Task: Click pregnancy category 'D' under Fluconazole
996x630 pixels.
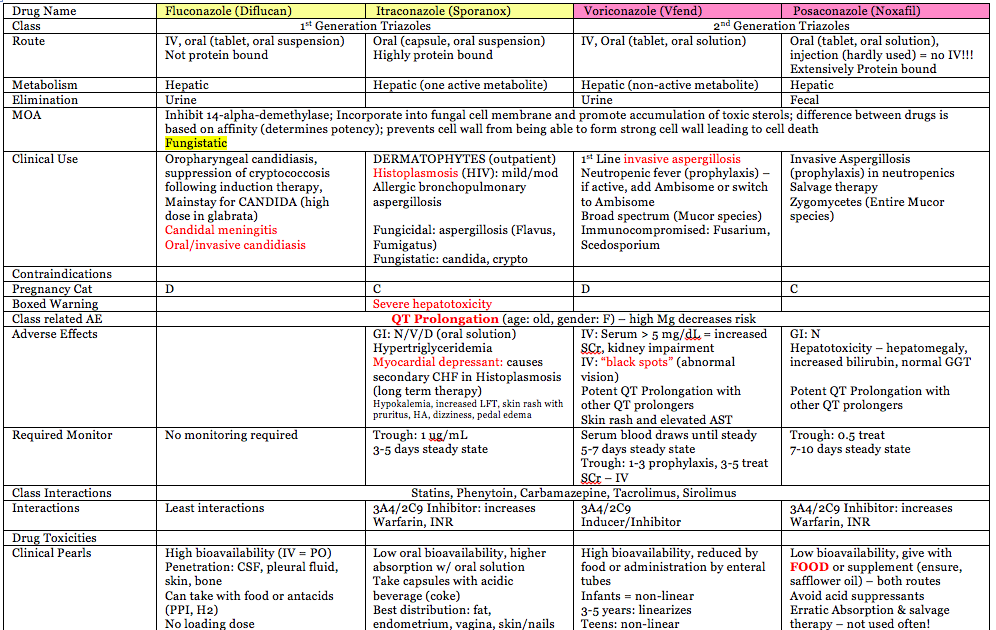Action: tap(170, 289)
